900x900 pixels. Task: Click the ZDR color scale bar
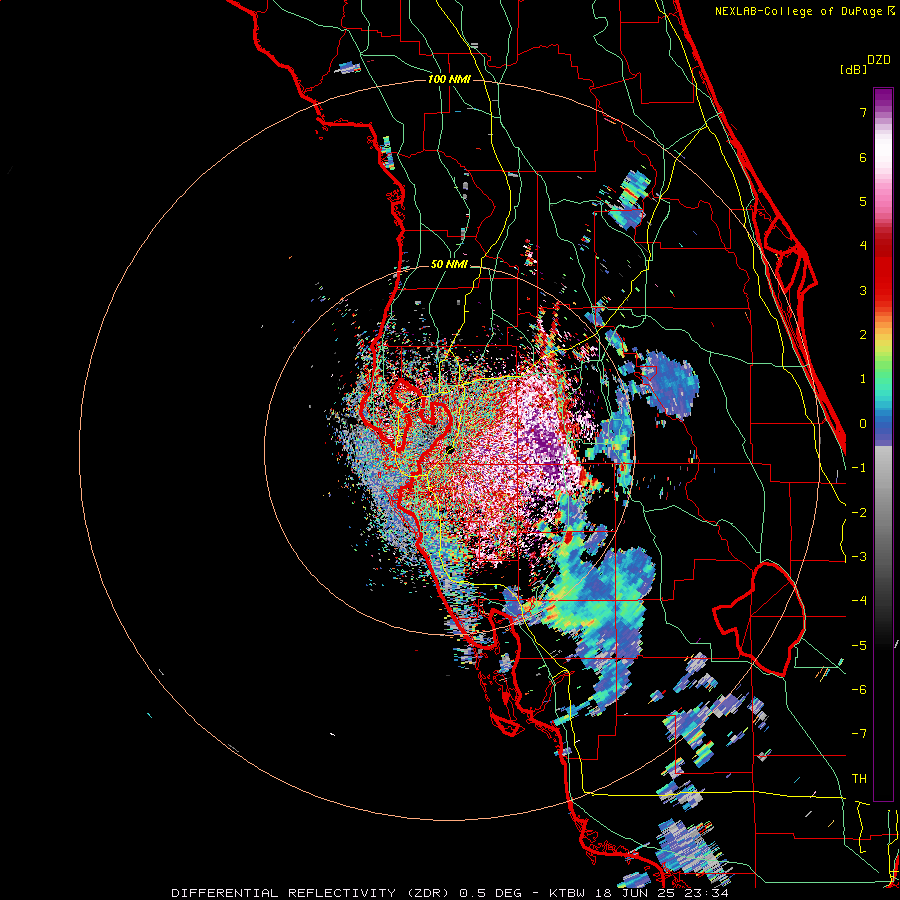coord(883,444)
